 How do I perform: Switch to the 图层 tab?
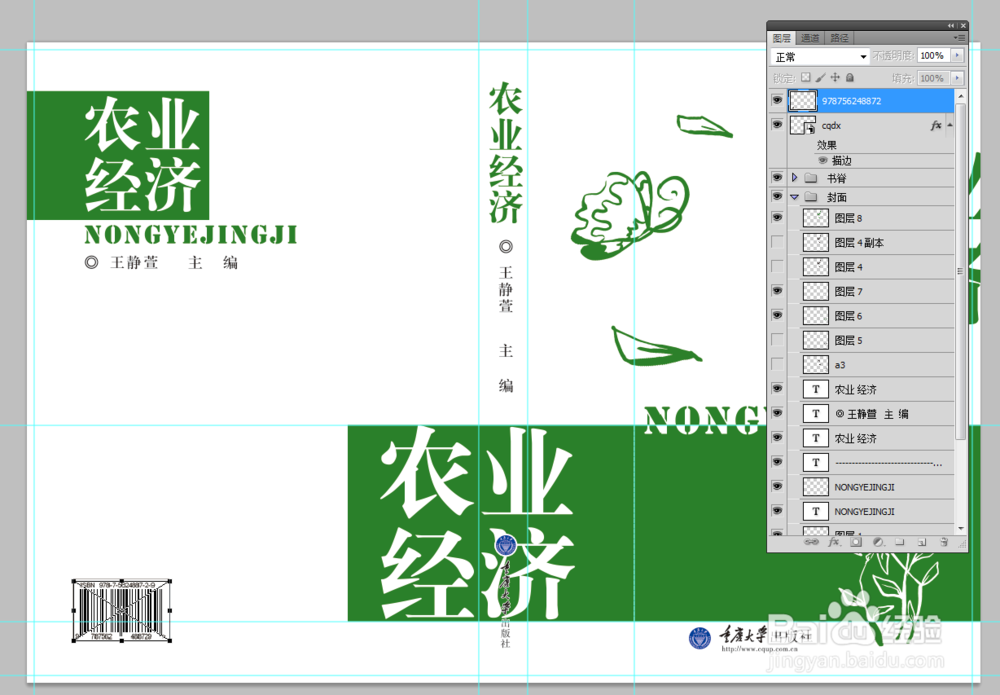pos(781,38)
